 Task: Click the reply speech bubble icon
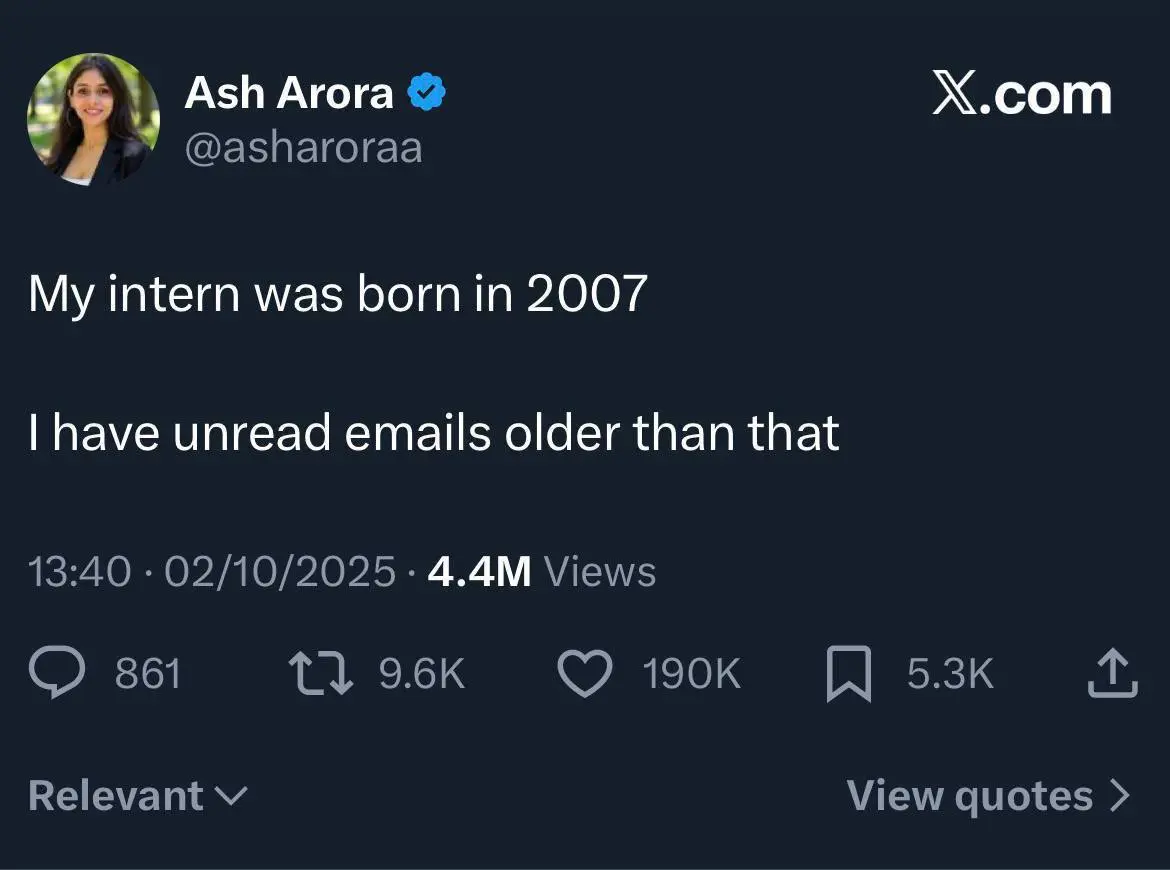[57, 673]
